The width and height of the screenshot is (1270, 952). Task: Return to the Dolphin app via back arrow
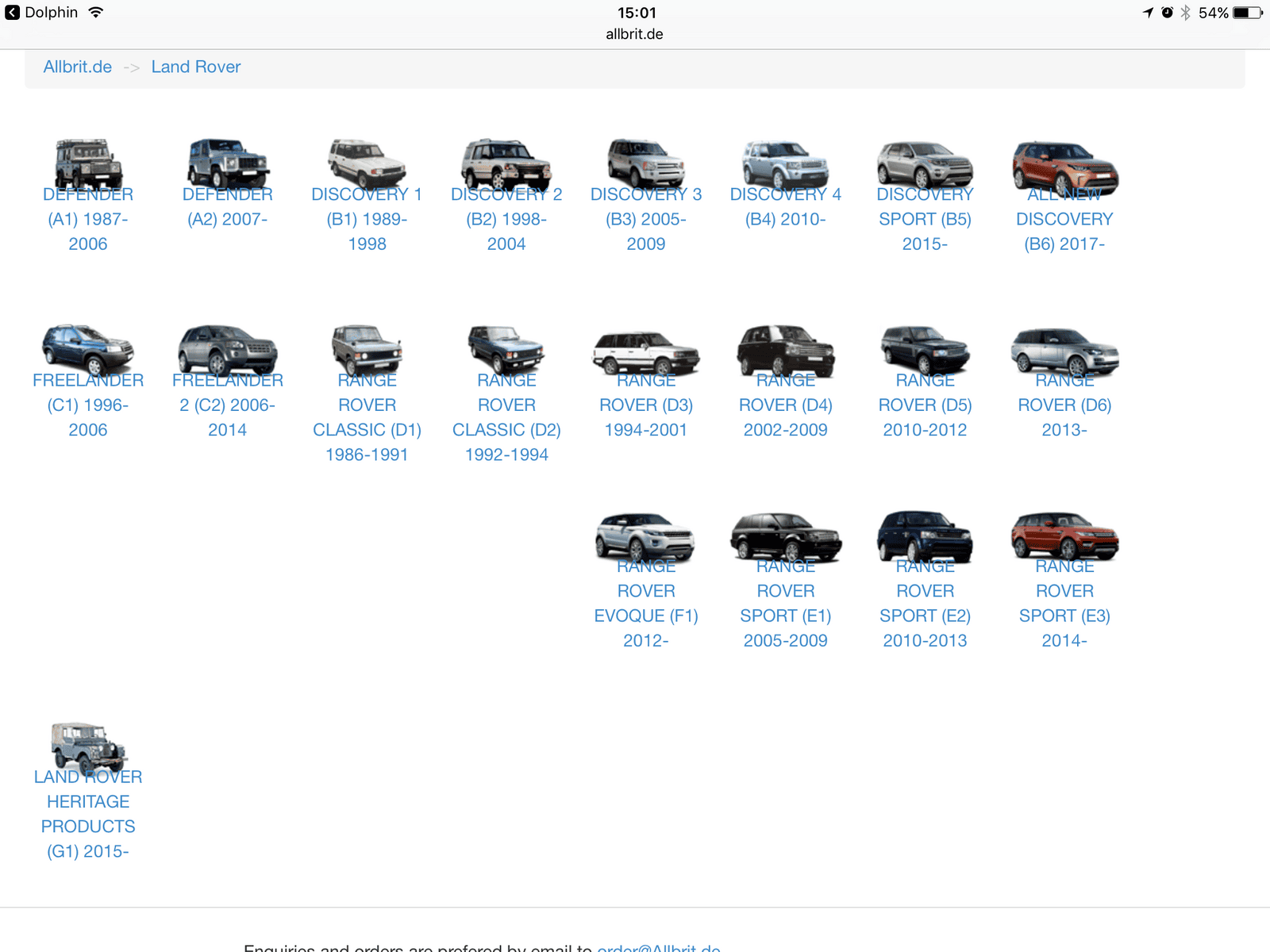tap(12, 13)
